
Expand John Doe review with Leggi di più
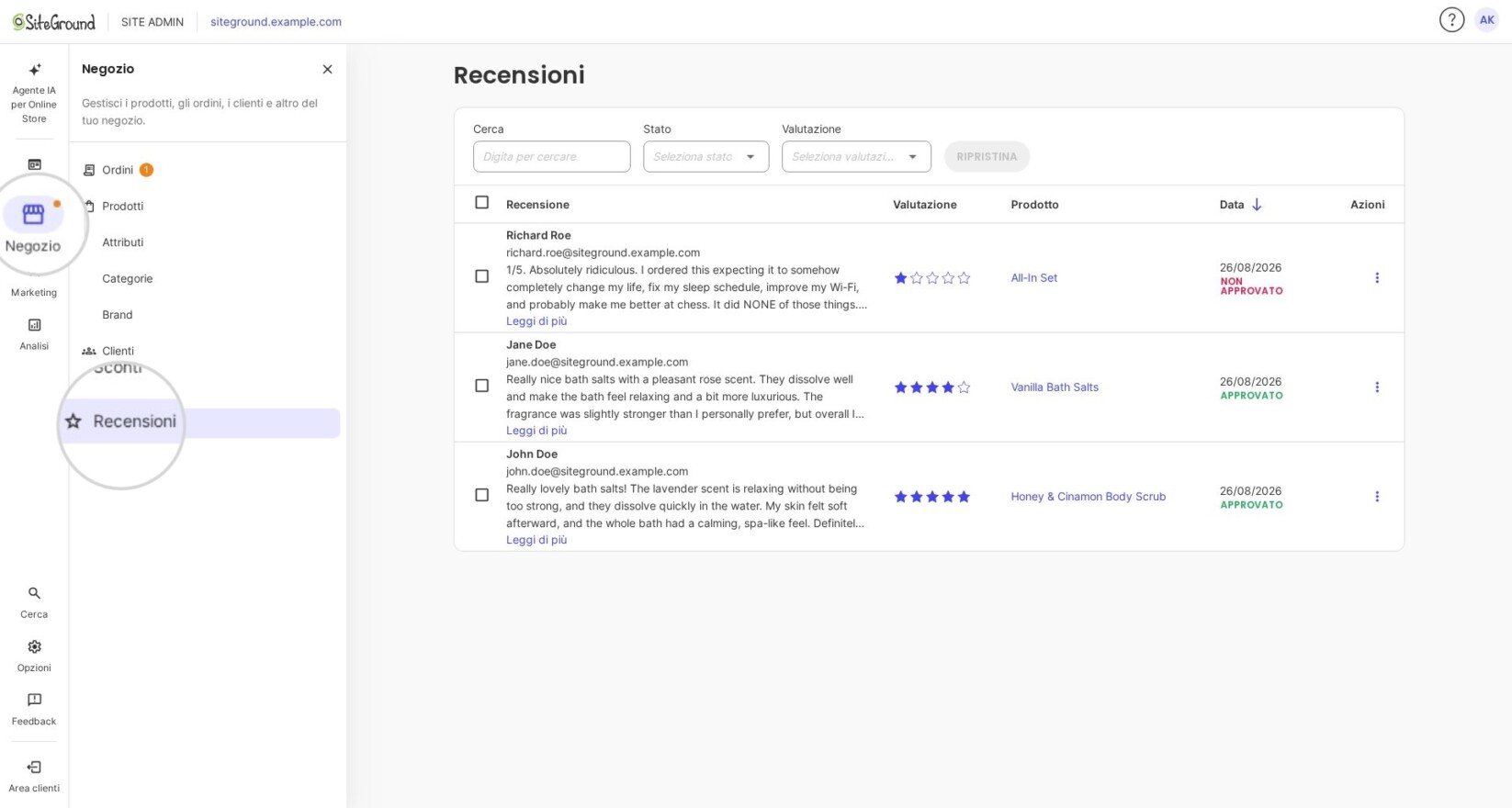click(x=536, y=540)
